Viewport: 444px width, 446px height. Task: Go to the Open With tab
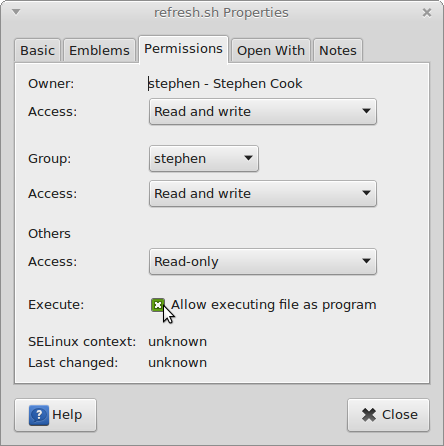point(271,50)
